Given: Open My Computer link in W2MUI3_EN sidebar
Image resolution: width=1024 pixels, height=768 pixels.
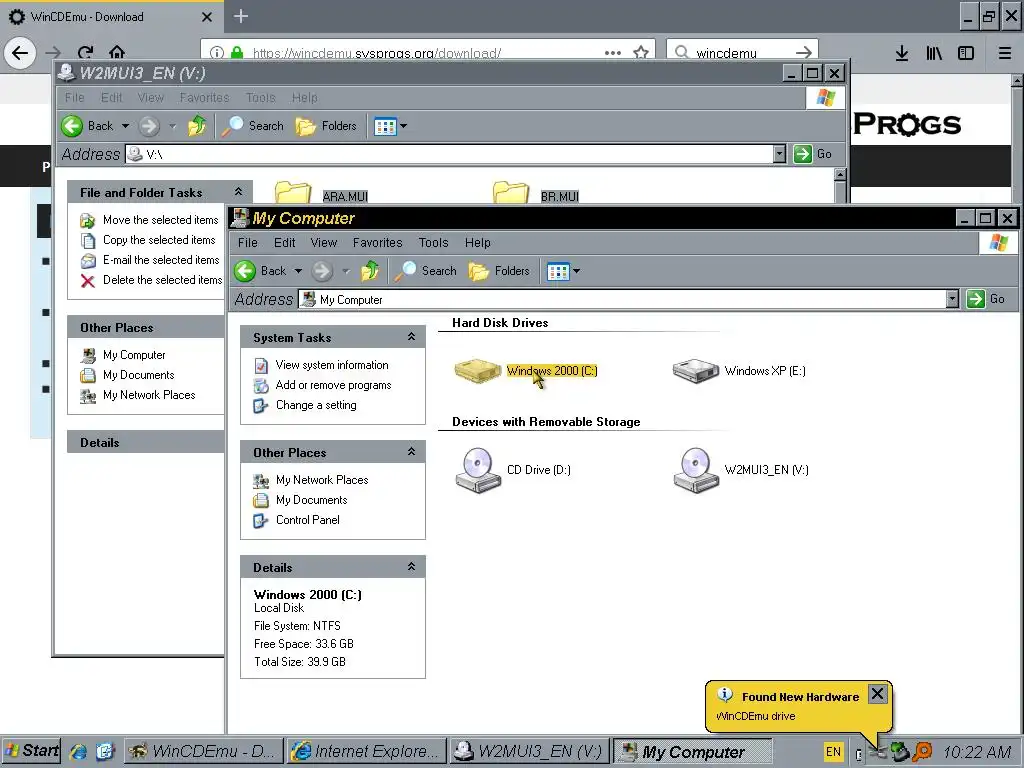Looking at the screenshot, I should (x=134, y=355).
